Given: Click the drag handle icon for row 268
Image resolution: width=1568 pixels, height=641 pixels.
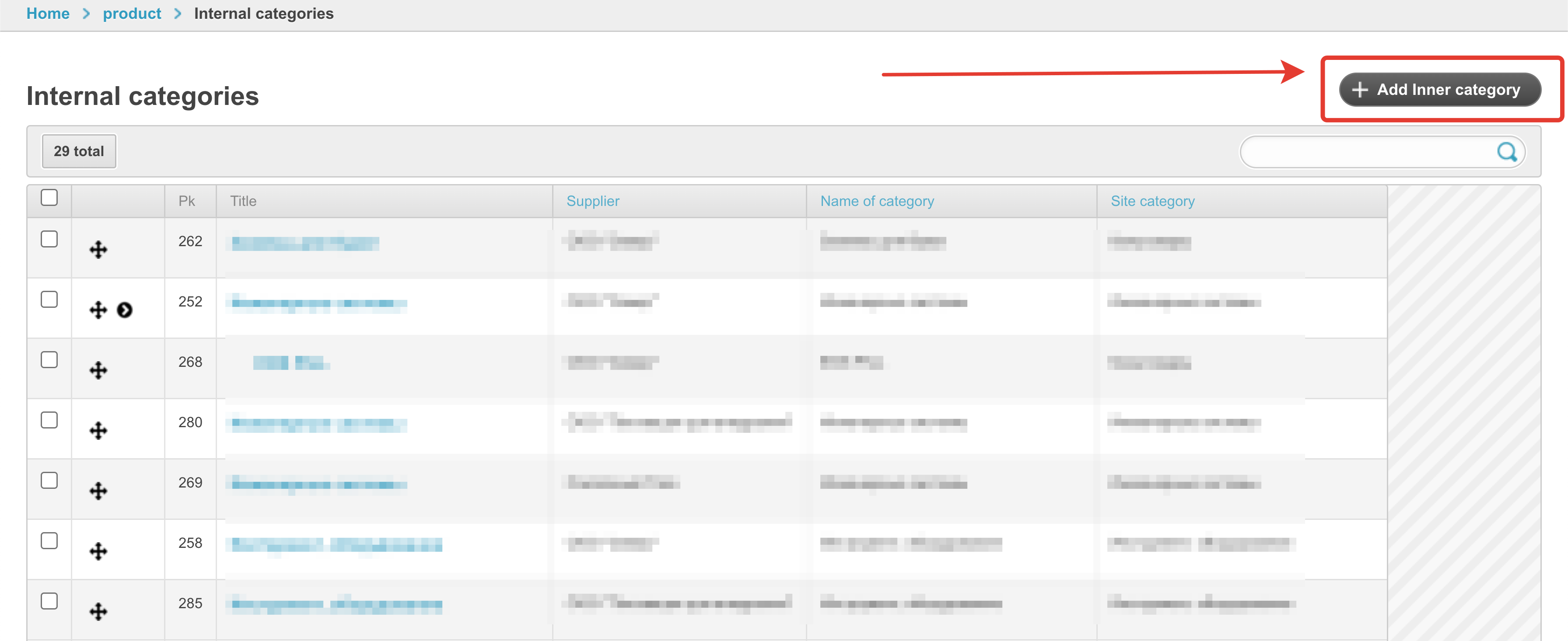Looking at the screenshot, I should (98, 370).
